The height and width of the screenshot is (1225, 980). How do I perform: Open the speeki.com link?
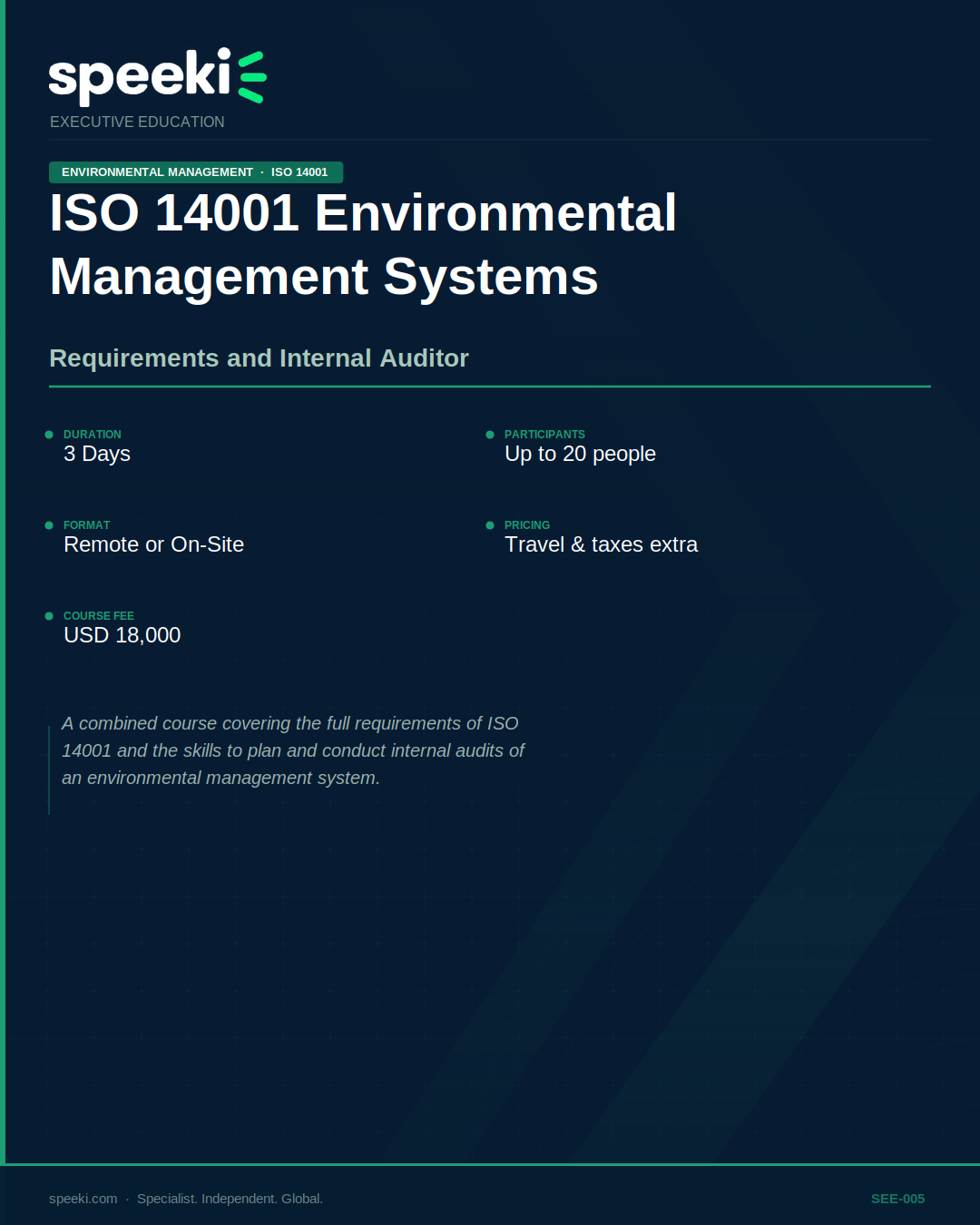[81, 1198]
